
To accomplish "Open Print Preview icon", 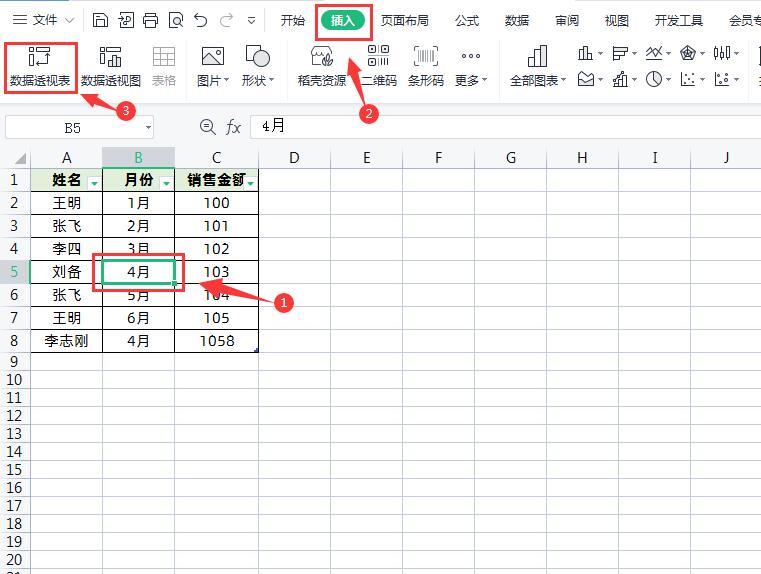I will (176, 20).
